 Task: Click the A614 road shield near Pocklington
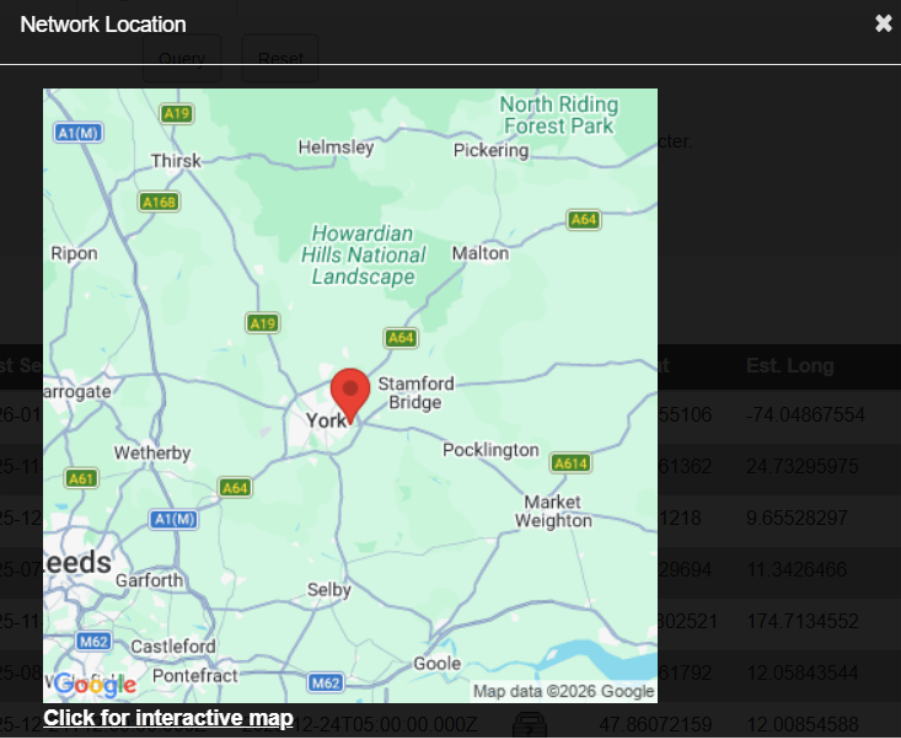pyautogui.click(x=570, y=463)
